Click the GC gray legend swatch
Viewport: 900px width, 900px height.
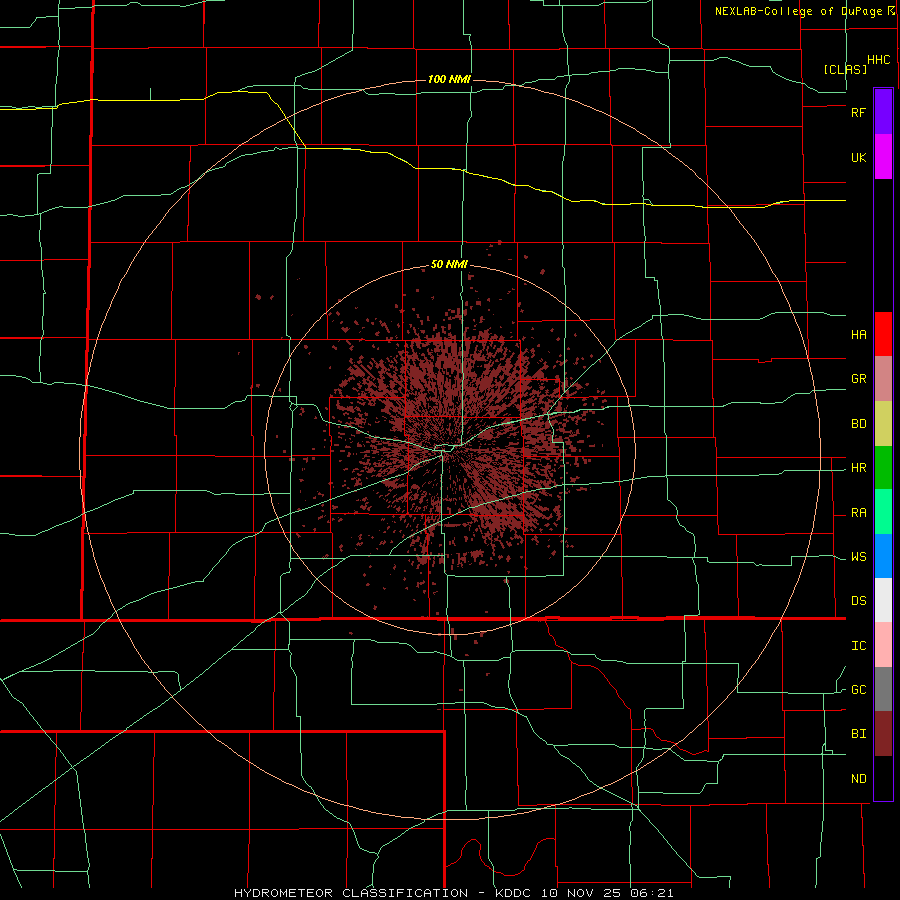(883, 689)
